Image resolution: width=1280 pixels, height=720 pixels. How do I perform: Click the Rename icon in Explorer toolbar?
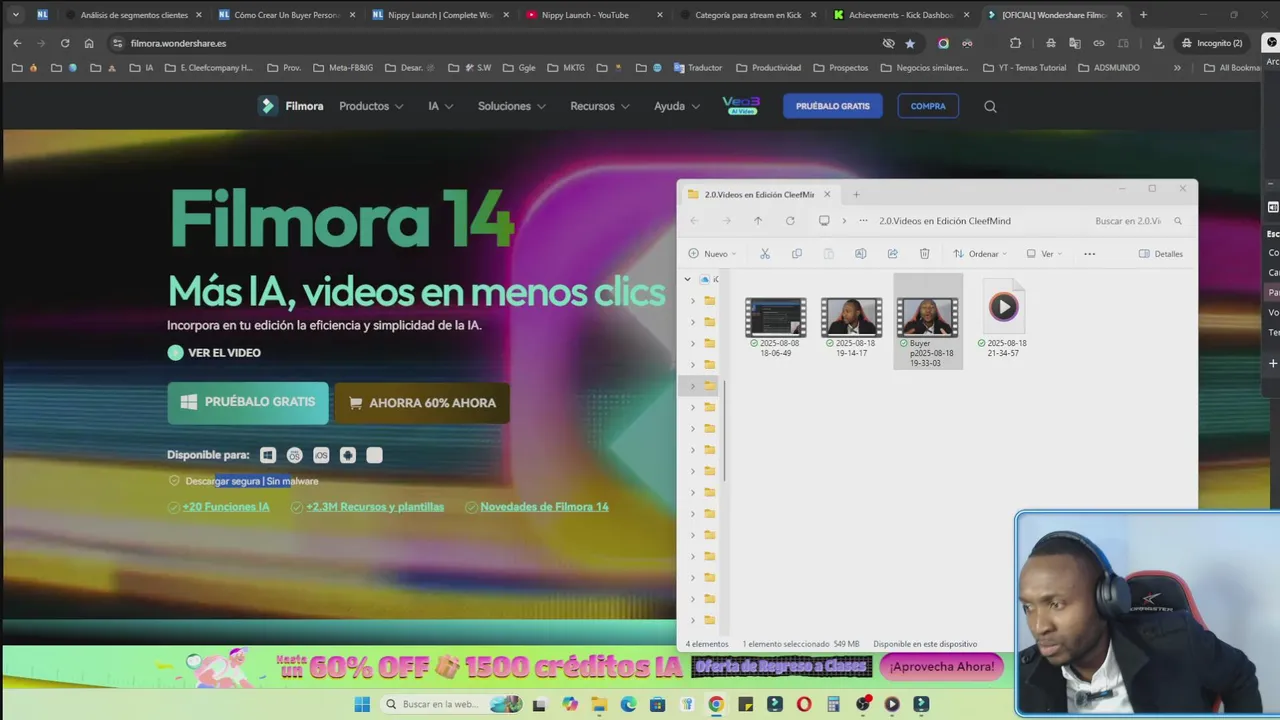click(x=860, y=254)
